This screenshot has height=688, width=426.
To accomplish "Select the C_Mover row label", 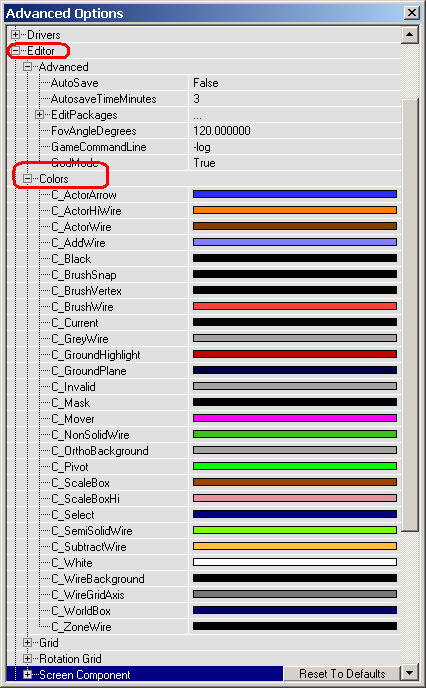I will (73, 419).
